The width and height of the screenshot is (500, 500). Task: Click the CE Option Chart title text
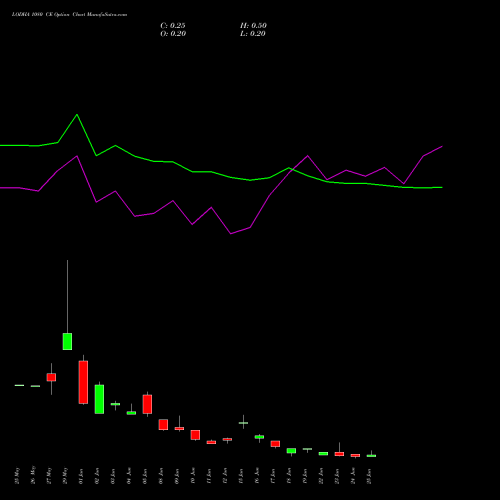coord(69,15)
